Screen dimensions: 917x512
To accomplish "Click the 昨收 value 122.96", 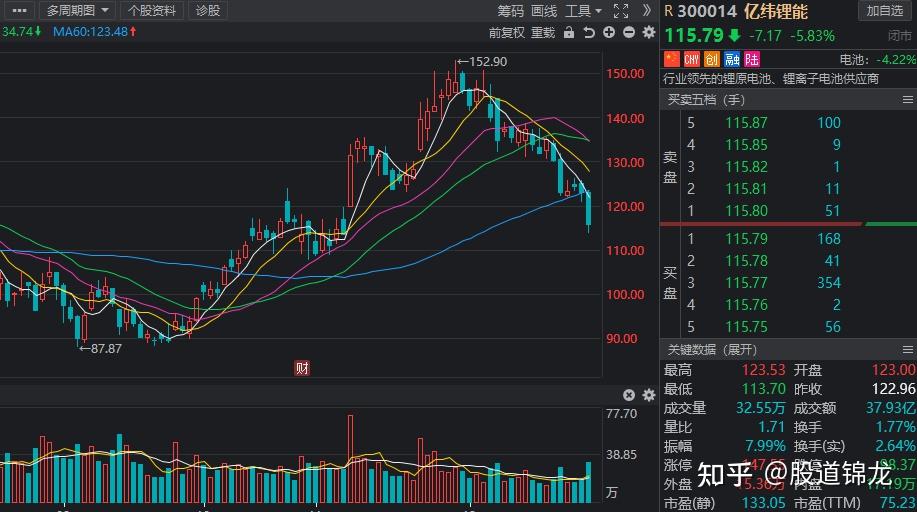I will point(893,389).
